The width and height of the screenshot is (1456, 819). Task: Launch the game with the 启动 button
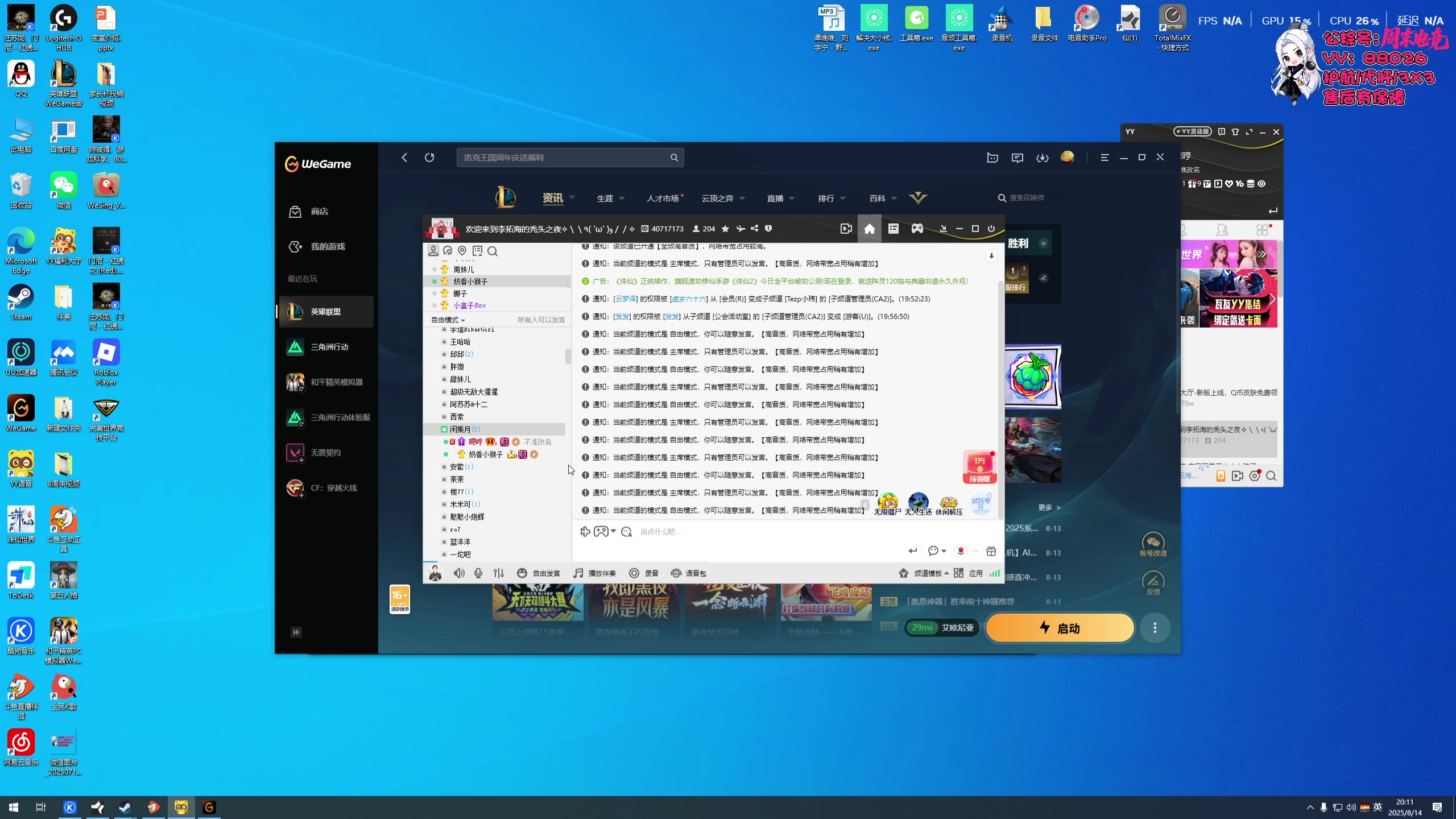1060,628
